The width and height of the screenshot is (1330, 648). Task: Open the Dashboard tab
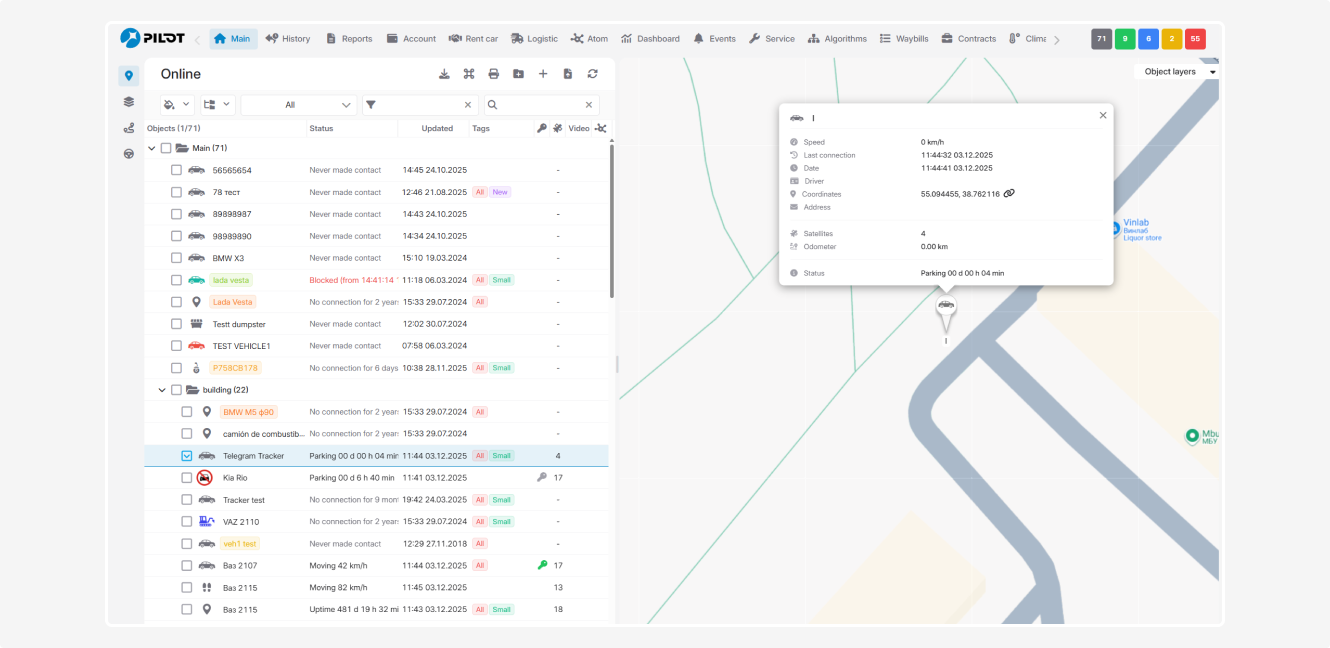point(650,39)
